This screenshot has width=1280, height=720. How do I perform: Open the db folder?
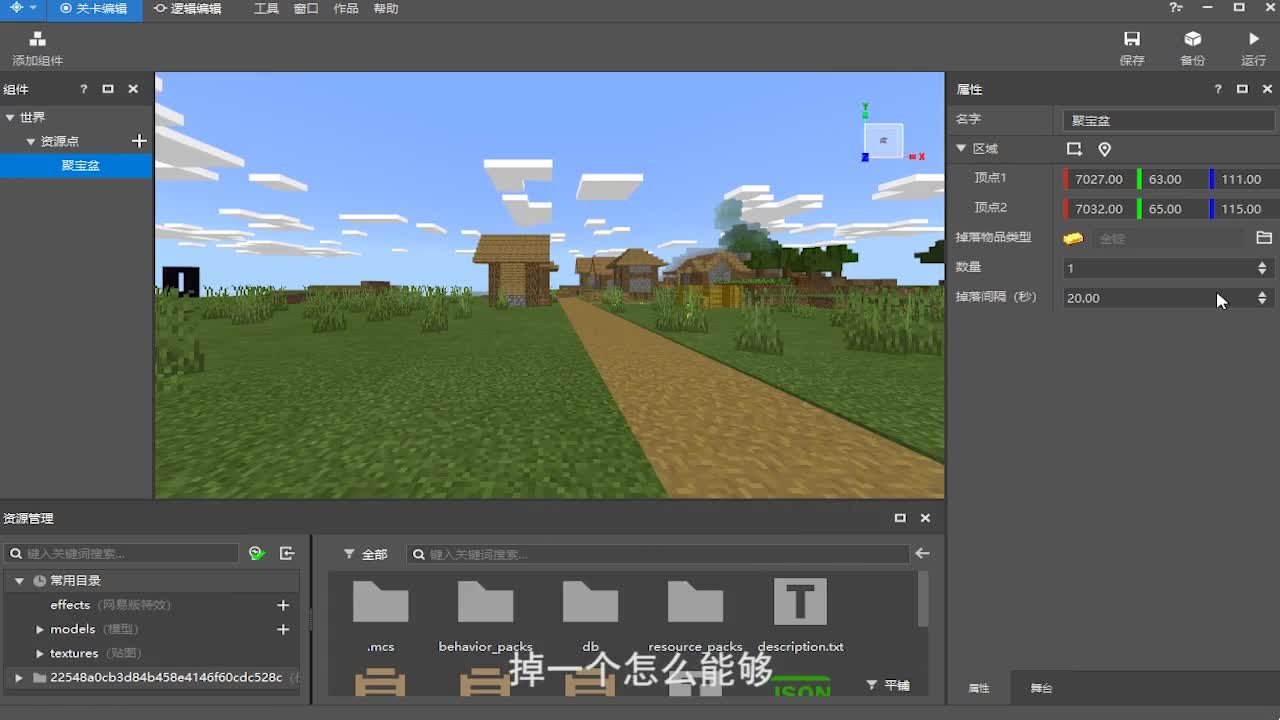(590, 615)
